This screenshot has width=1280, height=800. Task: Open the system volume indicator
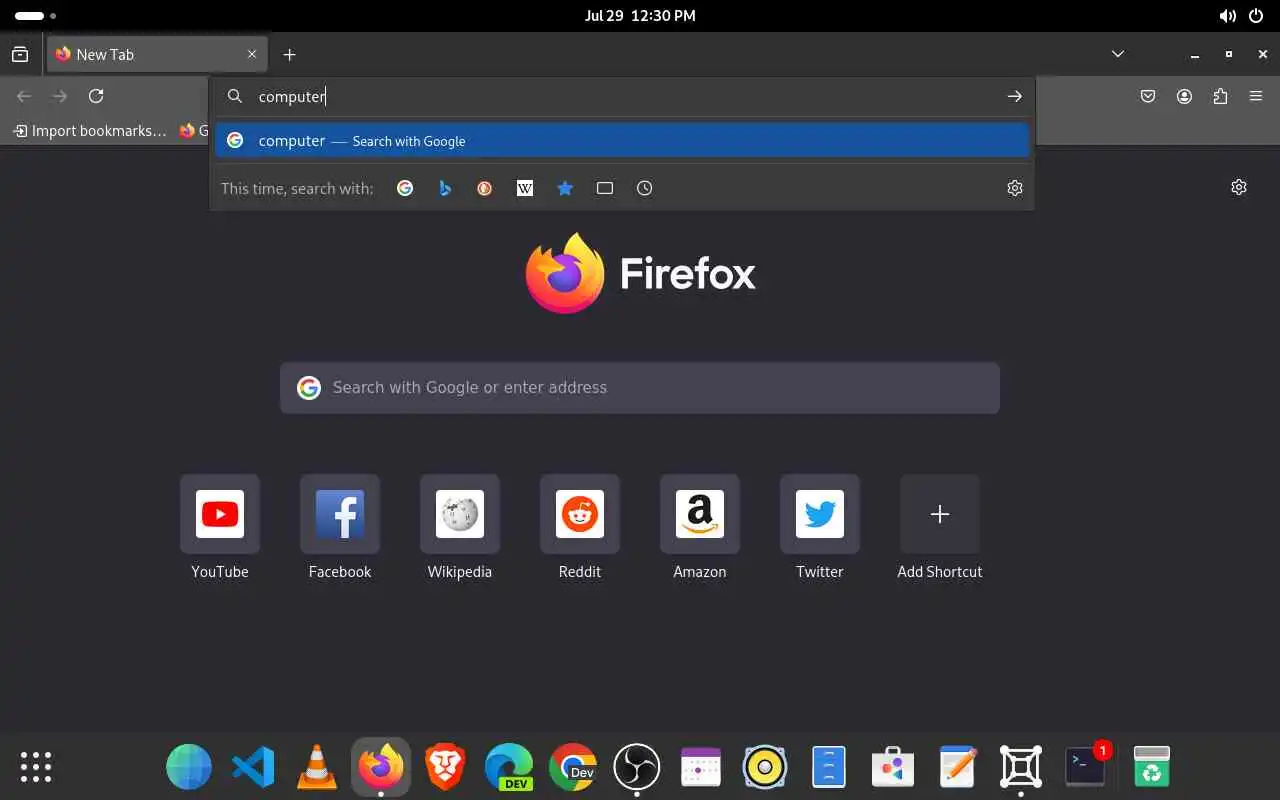point(1227,16)
